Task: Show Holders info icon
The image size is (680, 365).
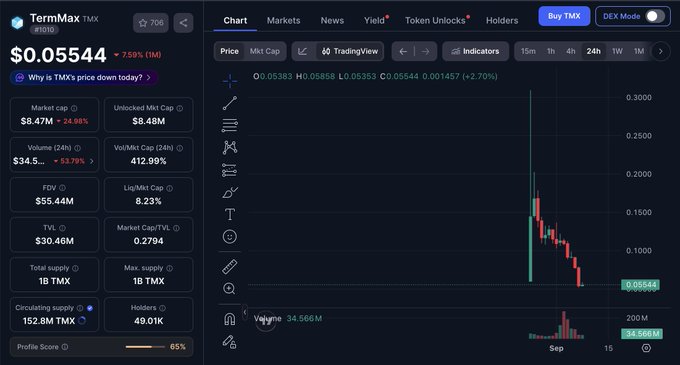Action: click(163, 308)
